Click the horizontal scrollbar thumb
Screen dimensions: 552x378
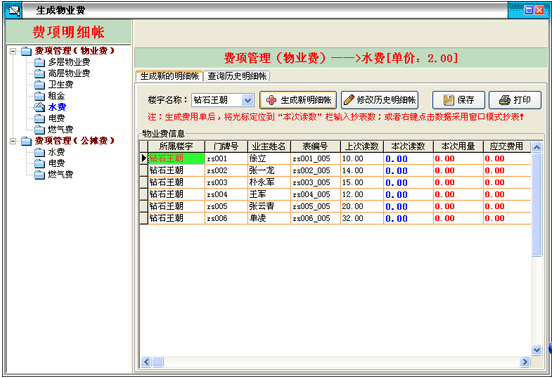coord(158,362)
